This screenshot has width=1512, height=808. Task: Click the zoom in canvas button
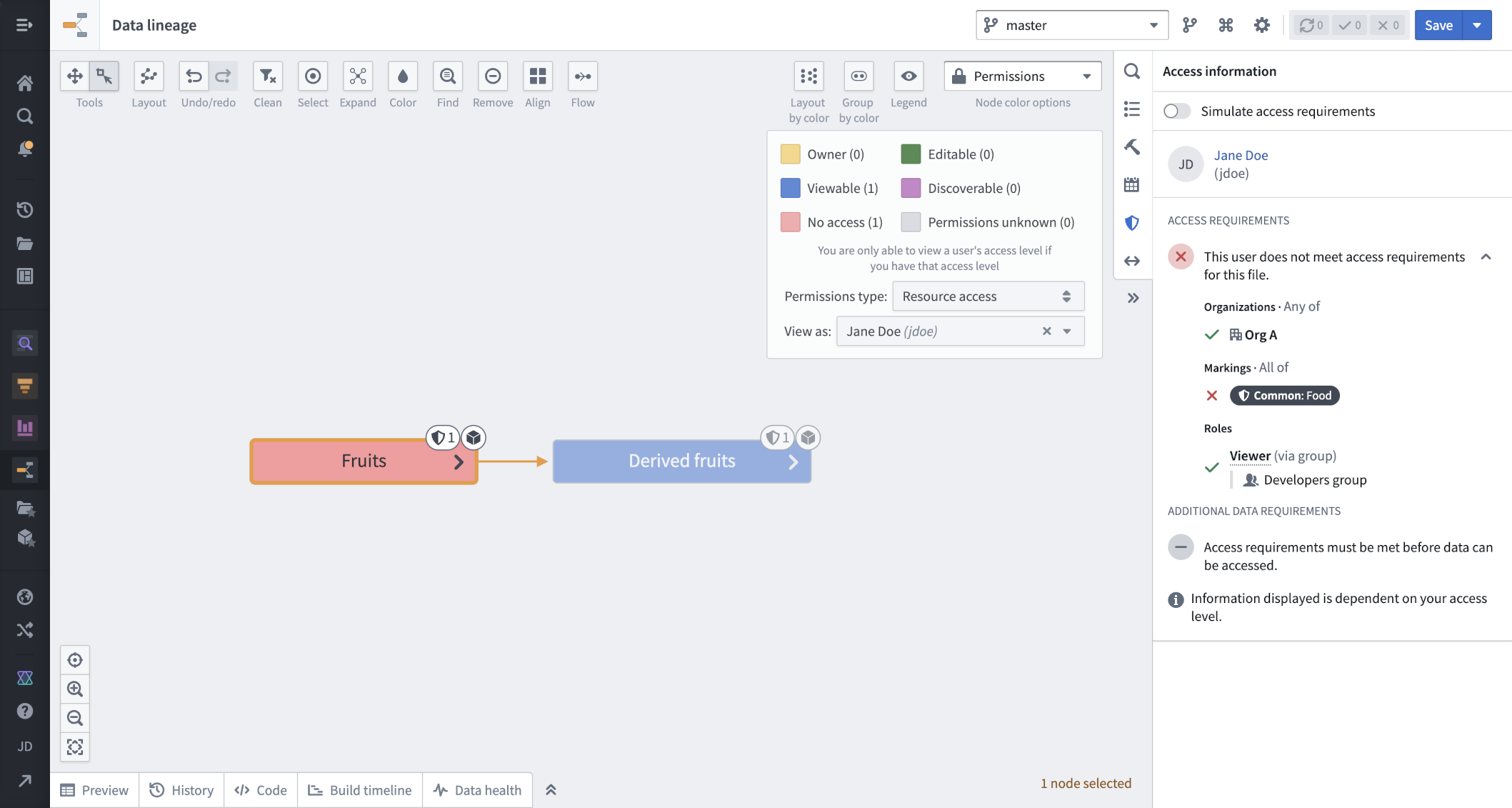click(75, 689)
